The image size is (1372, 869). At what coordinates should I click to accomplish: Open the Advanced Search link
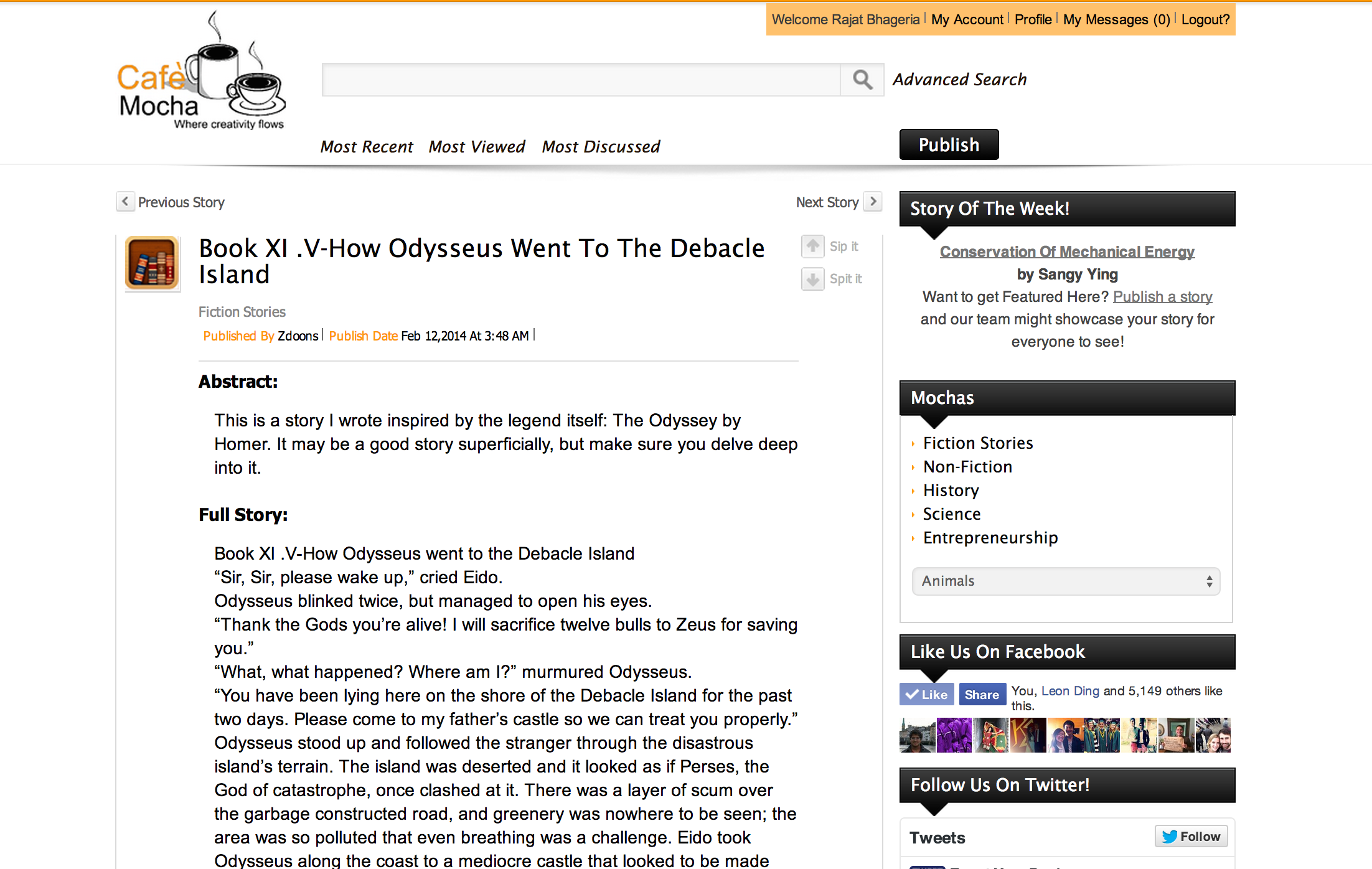(959, 80)
